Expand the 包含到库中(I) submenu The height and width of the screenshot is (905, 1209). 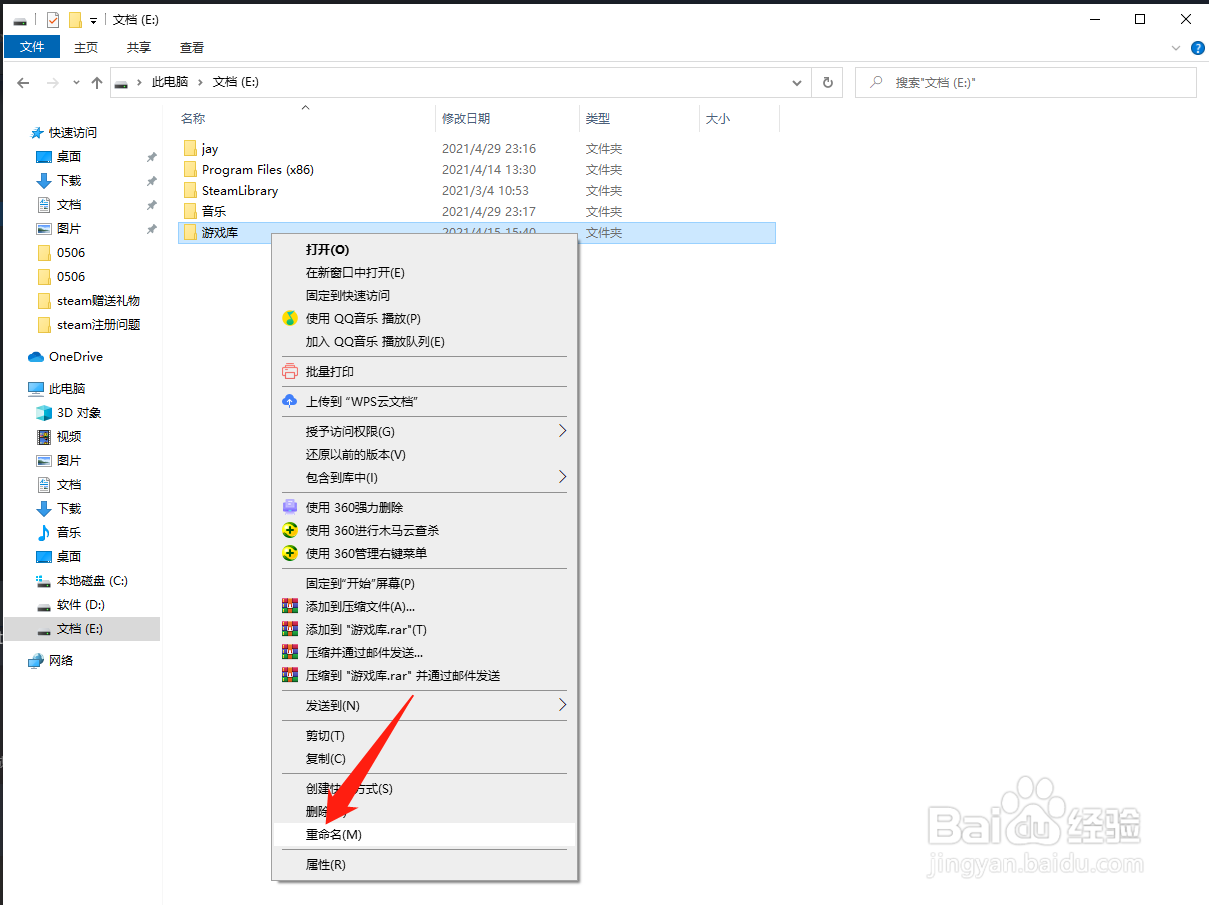pyautogui.click(x=562, y=477)
